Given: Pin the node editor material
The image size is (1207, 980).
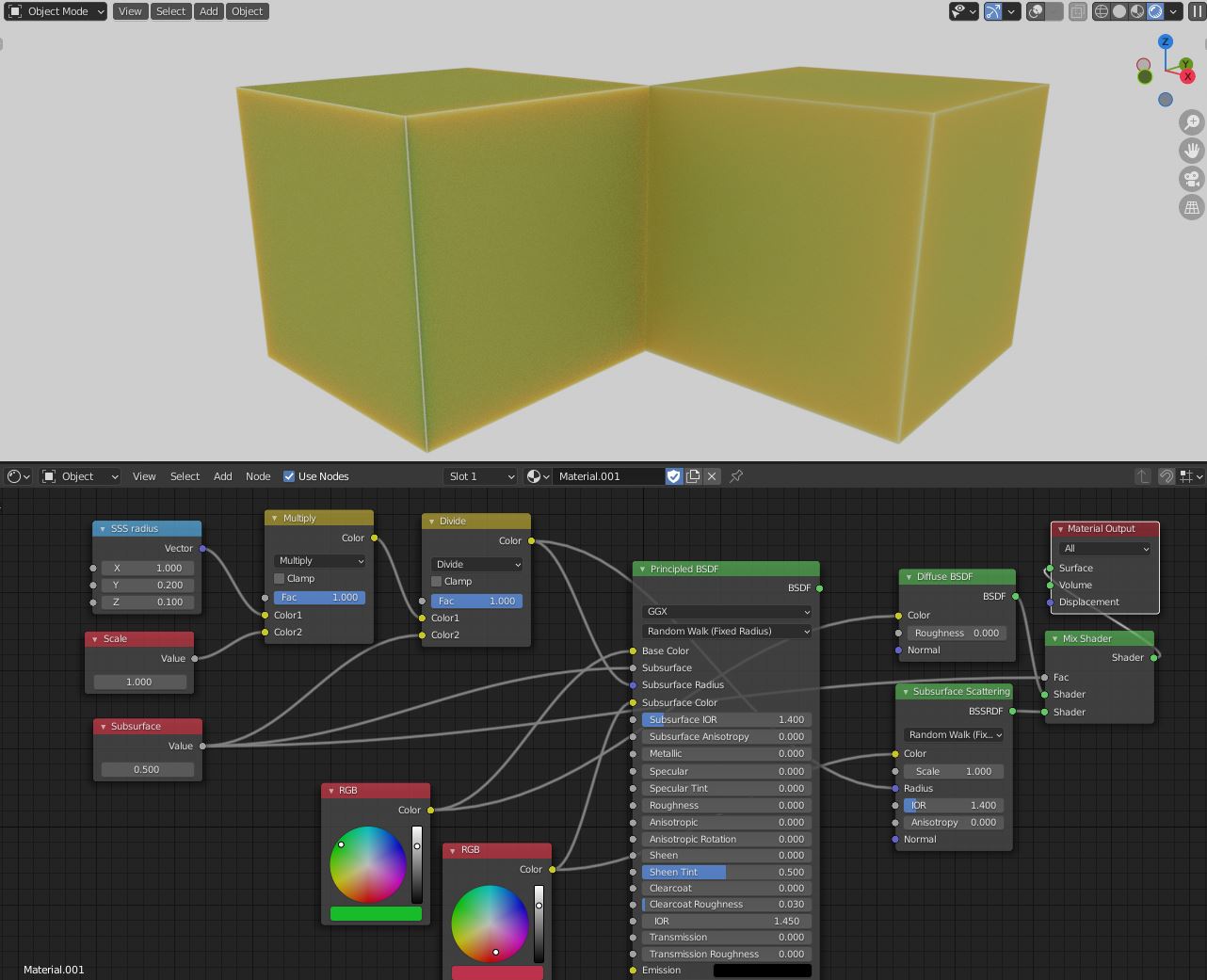Looking at the screenshot, I should pyautogui.click(x=736, y=476).
